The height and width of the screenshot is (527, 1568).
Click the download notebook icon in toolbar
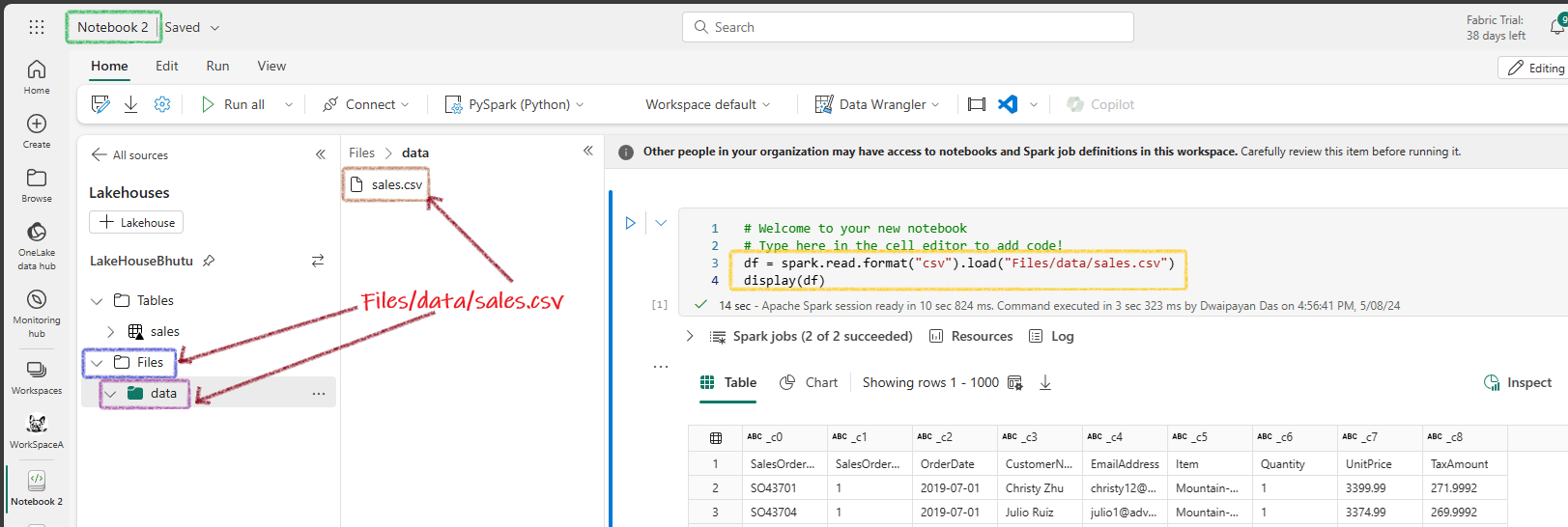pyautogui.click(x=130, y=104)
